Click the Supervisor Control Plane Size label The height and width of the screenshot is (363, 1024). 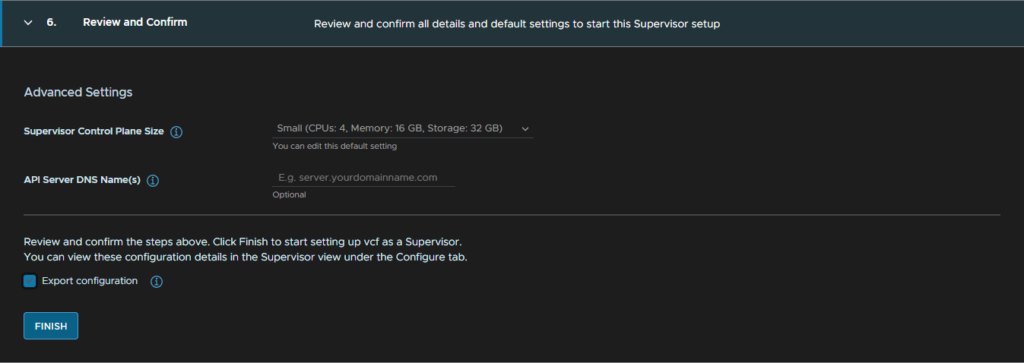93,131
